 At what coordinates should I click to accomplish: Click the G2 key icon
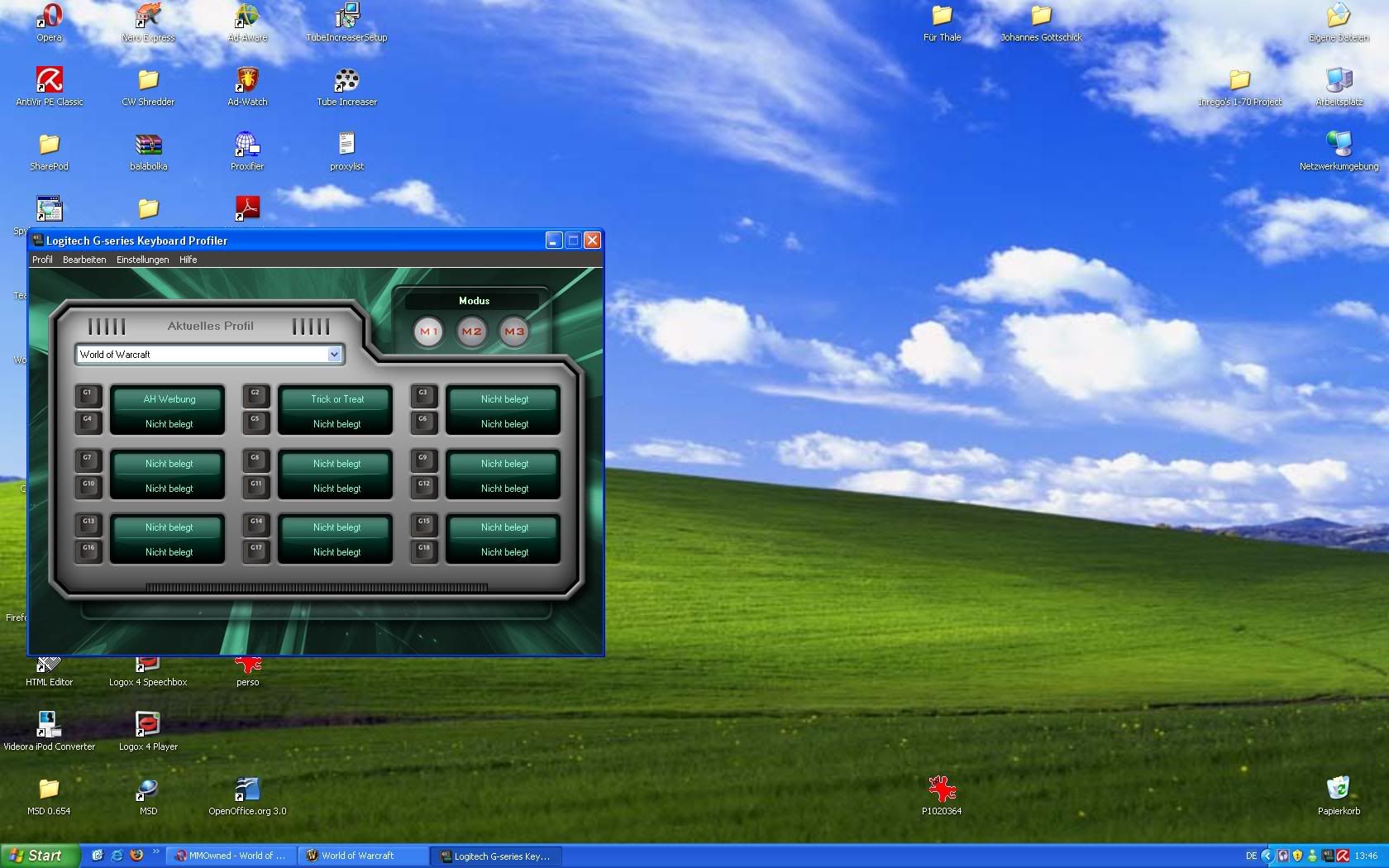point(256,395)
